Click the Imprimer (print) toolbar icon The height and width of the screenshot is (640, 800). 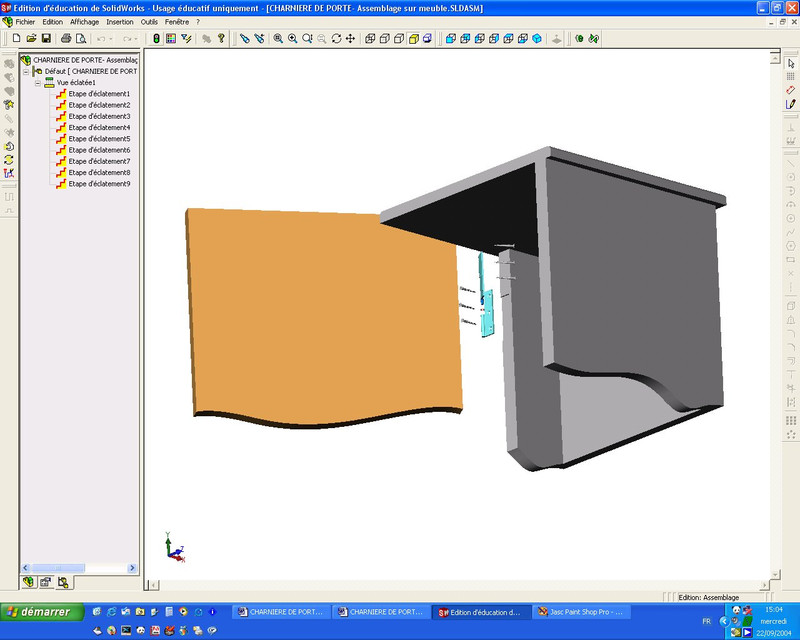[x=65, y=38]
